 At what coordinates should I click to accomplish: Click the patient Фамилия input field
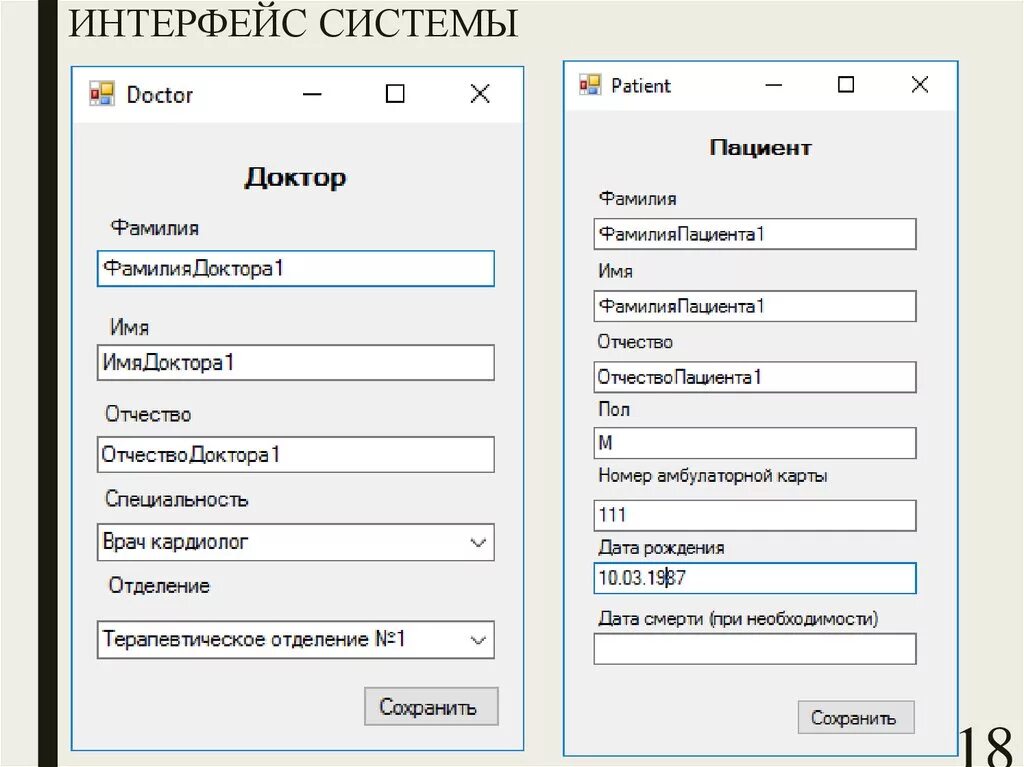[x=755, y=234]
